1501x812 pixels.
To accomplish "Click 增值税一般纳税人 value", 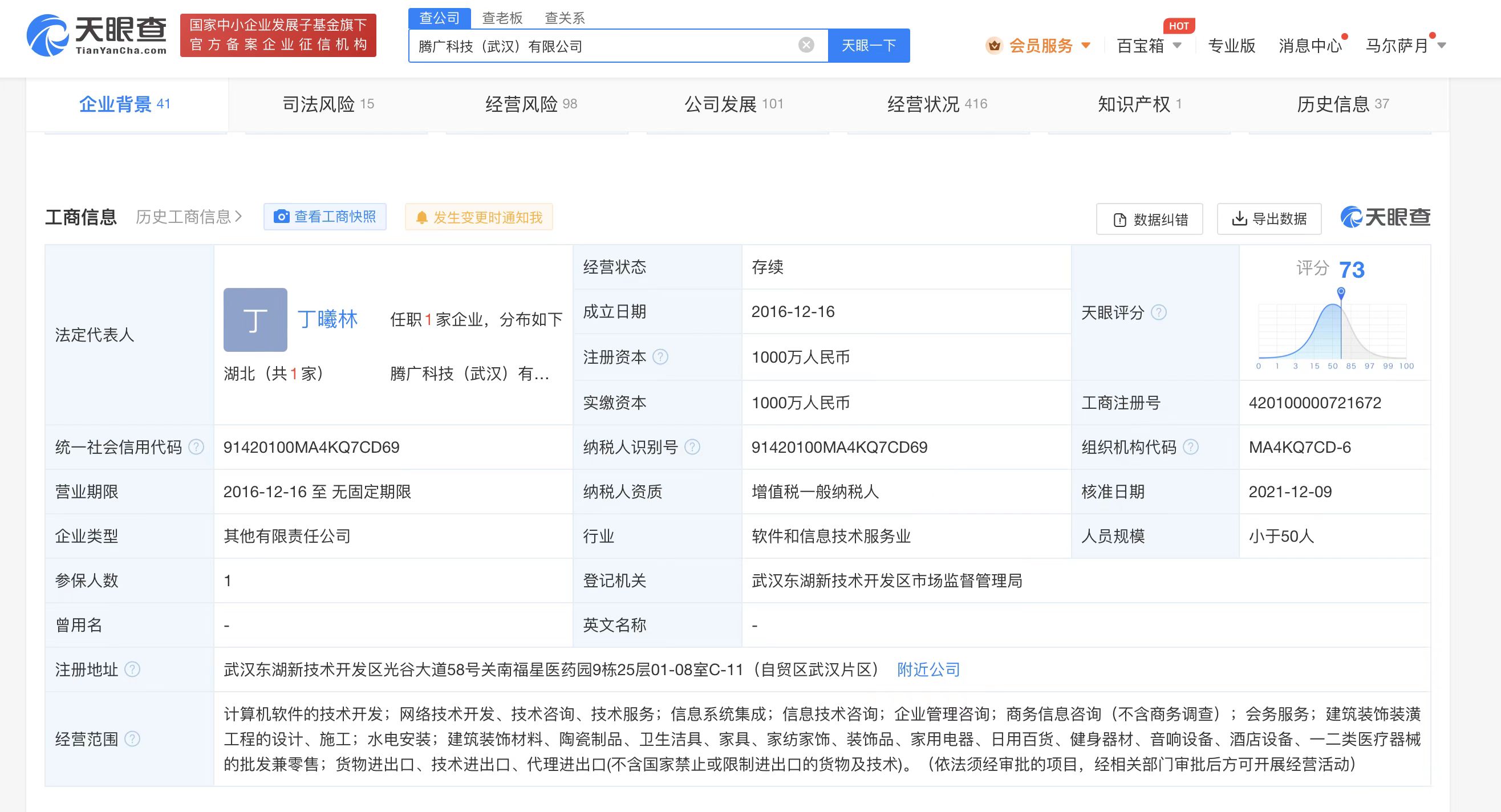I will coord(814,492).
